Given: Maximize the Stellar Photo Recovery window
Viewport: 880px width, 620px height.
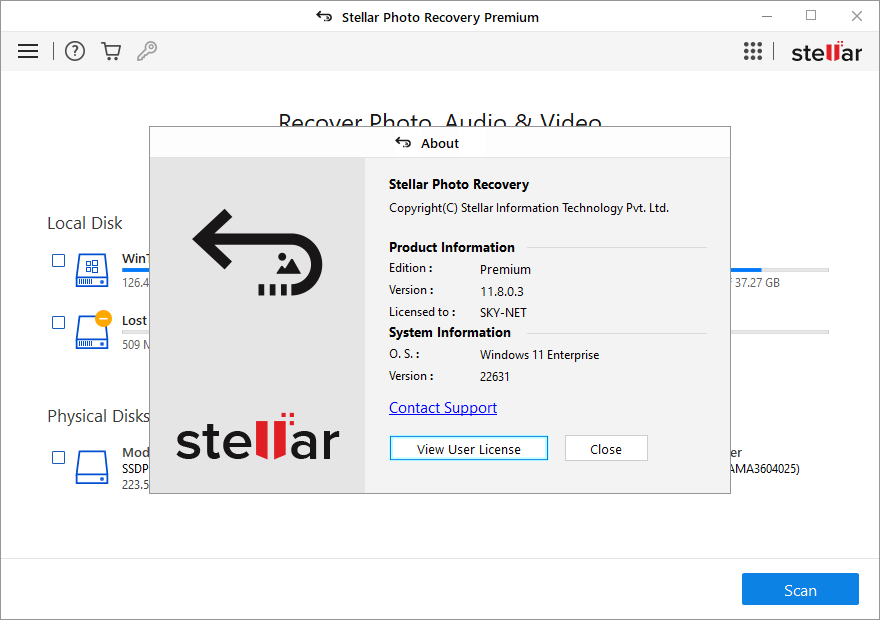Looking at the screenshot, I should 811,16.
